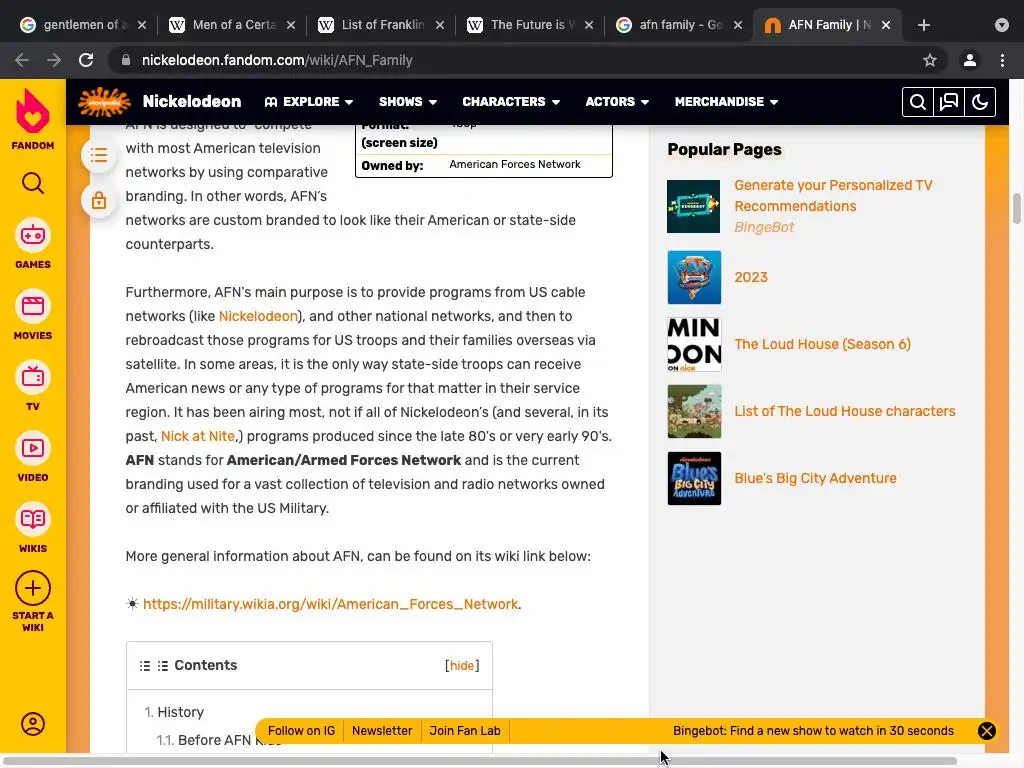
Task: Close the AFN Family tab
Action: click(886, 25)
